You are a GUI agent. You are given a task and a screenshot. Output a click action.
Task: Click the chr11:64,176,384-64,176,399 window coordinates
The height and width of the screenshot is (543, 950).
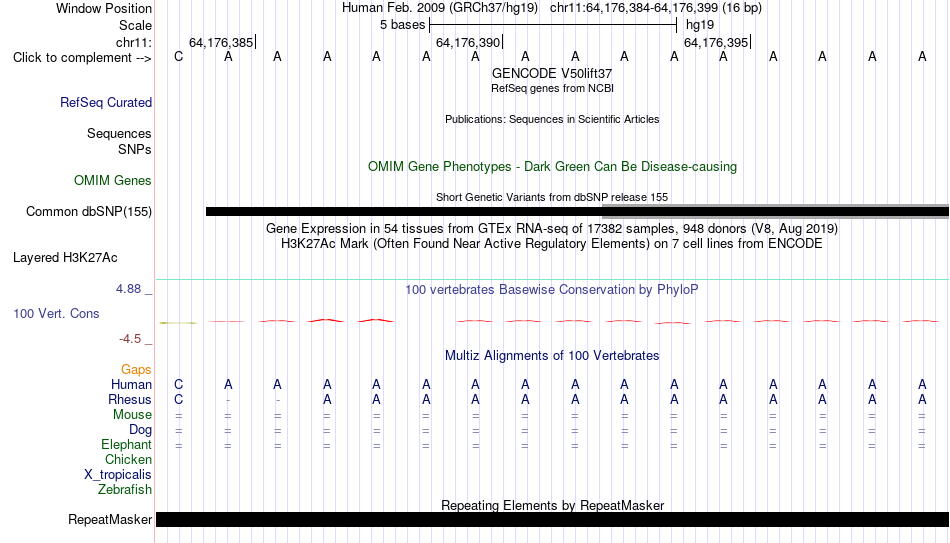pyautogui.click(x=656, y=8)
